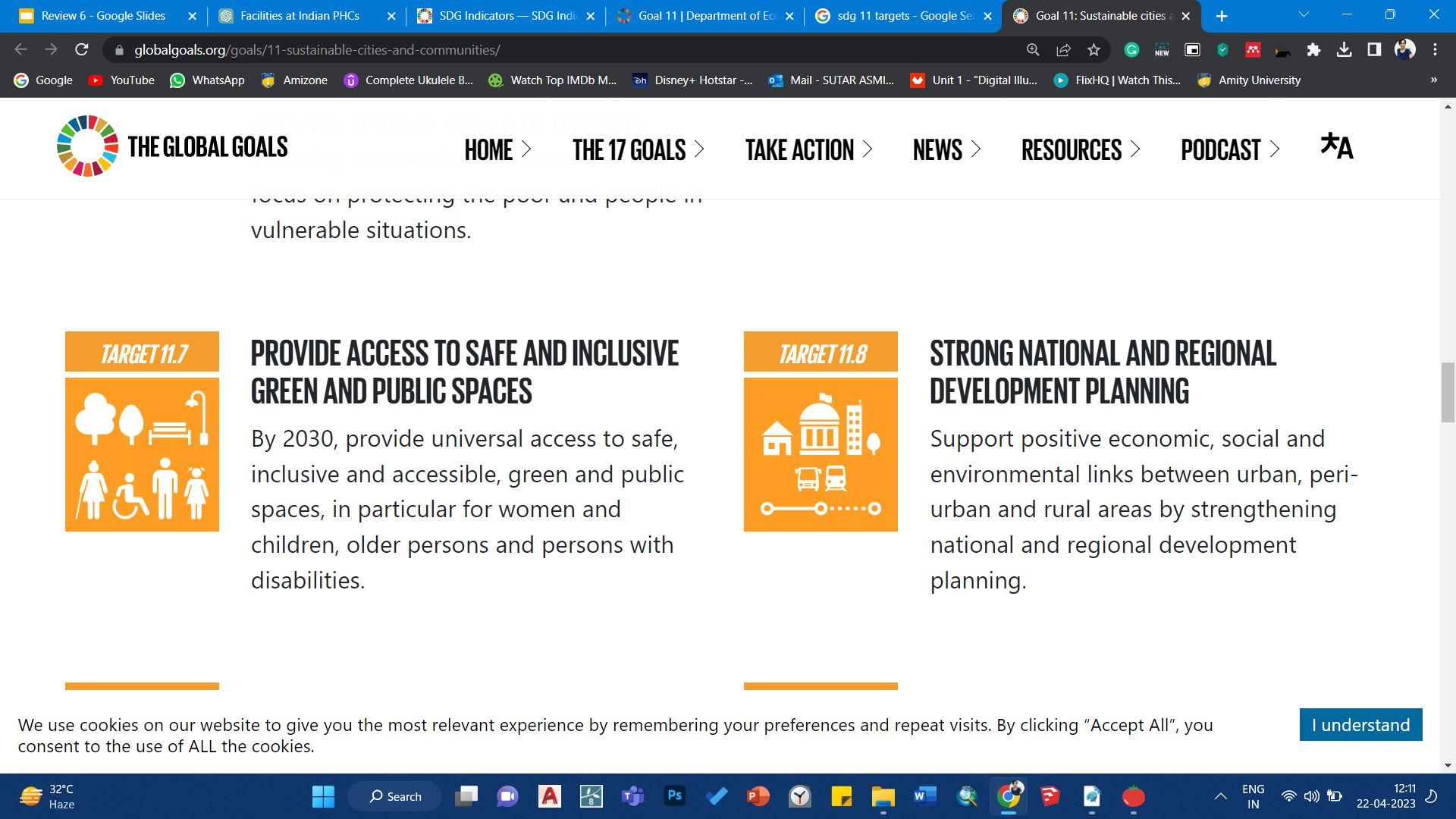The width and height of the screenshot is (1456, 819).
Task: Click the page zoom magnifier in address bar
Action: tap(1033, 50)
